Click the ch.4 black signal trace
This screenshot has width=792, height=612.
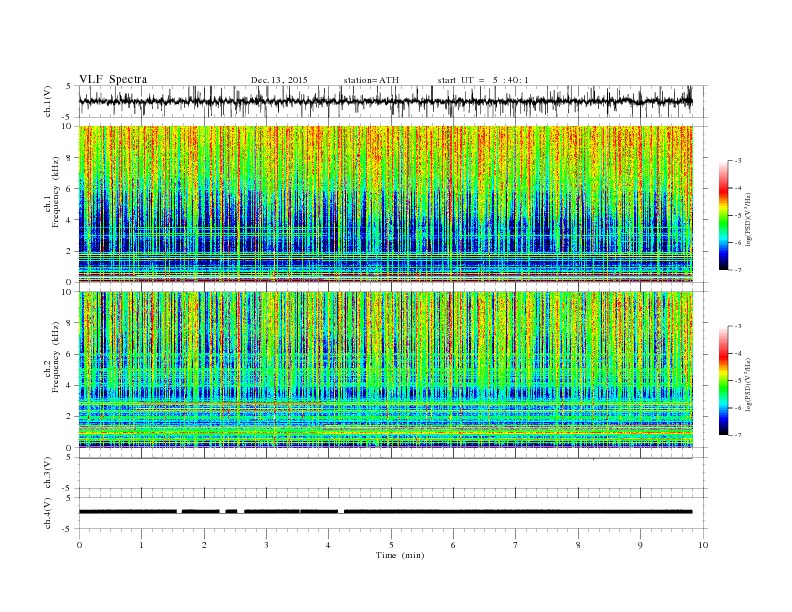386,512
